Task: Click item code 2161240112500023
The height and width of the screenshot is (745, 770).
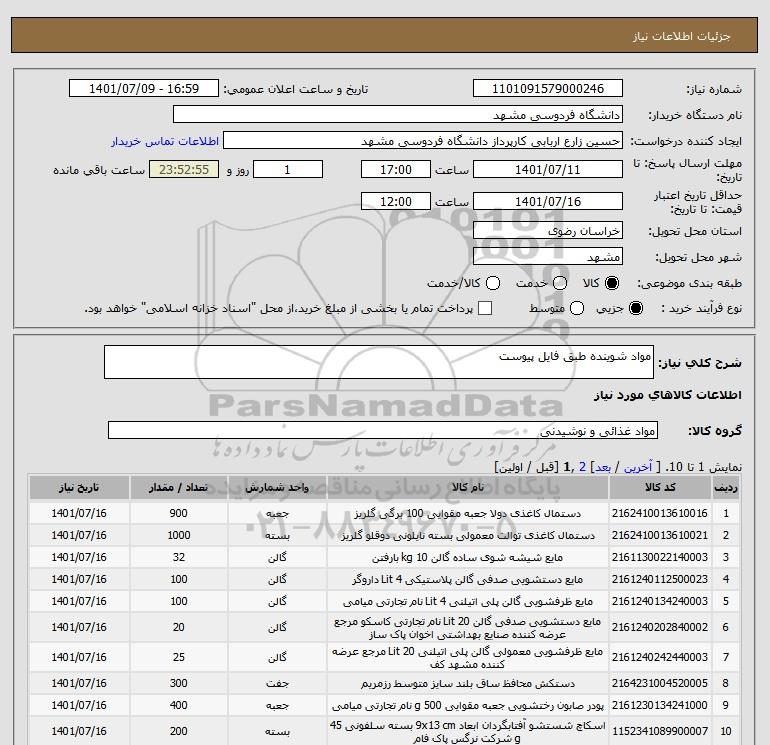Action: (660, 579)
